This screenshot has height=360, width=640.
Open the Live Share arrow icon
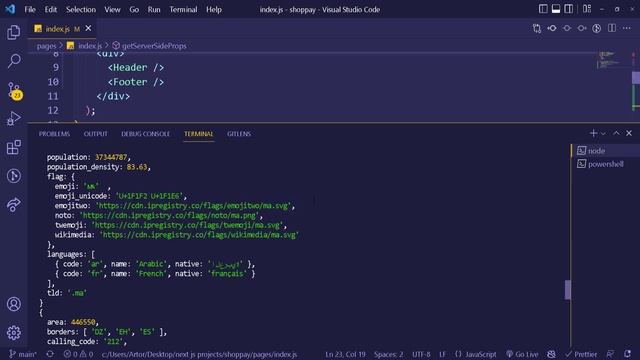click(13, 204)
